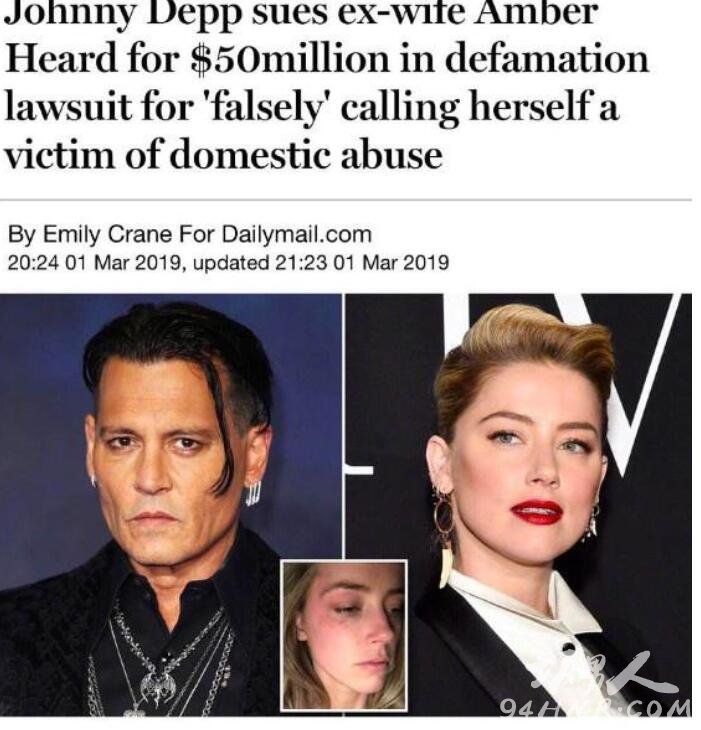Open the right photo of blonde woman
Viewport: 701px width, 730px height.
(518, 504)
